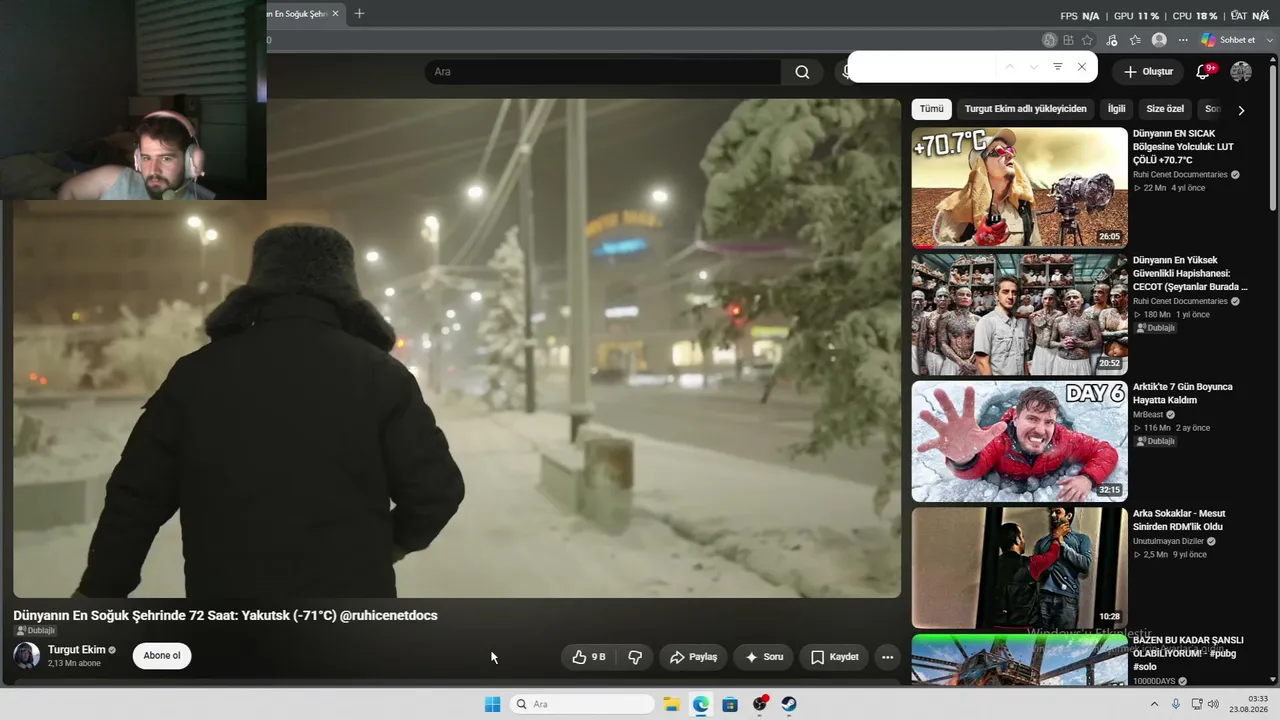Open File Explorer from taskbar
The image size is (1280, 720).
(x=672, y=704)
